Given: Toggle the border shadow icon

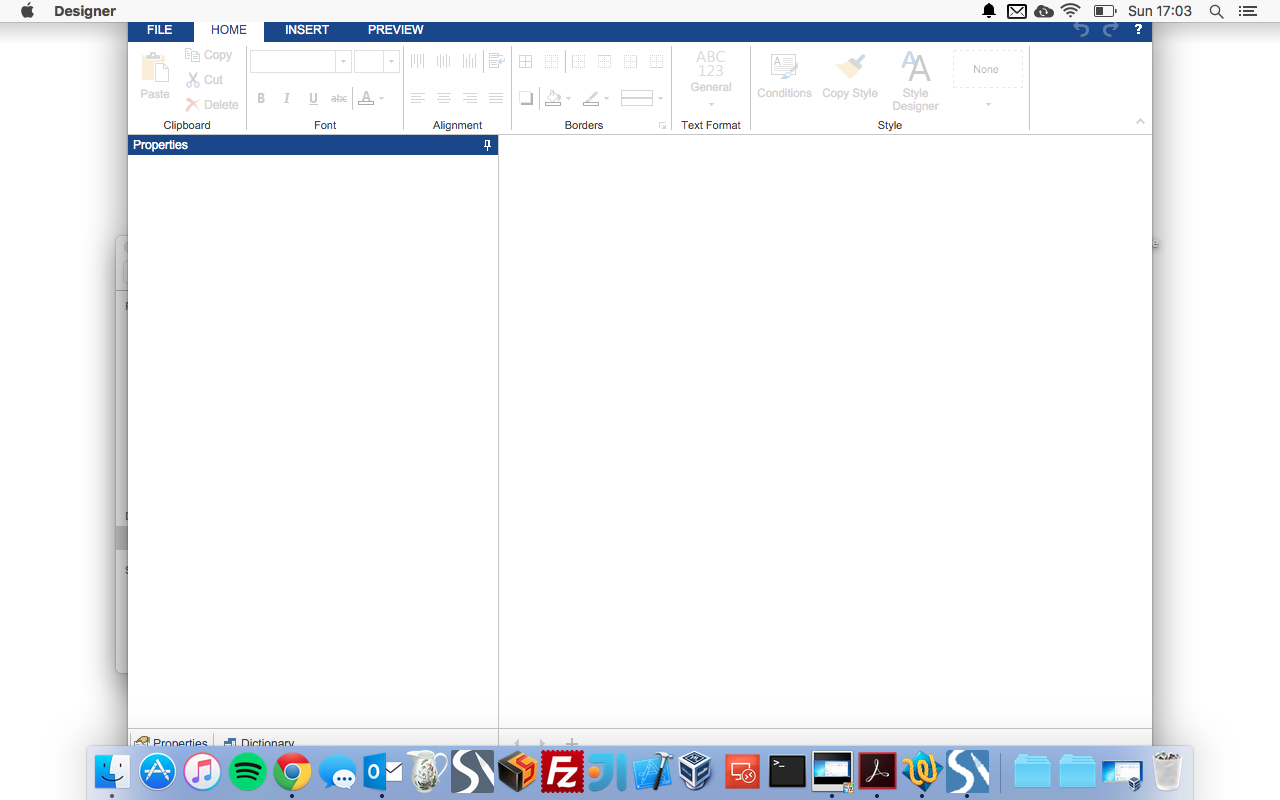Looking at the screenshot, I should pos(526,98).
